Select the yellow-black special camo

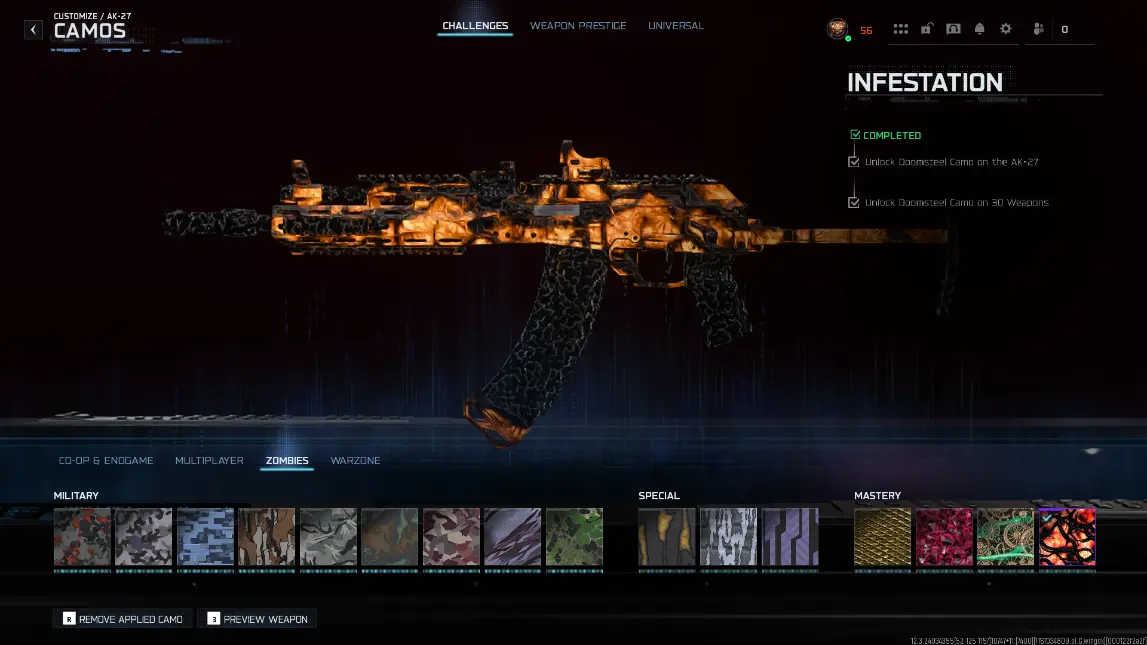(x=667, y=538)
